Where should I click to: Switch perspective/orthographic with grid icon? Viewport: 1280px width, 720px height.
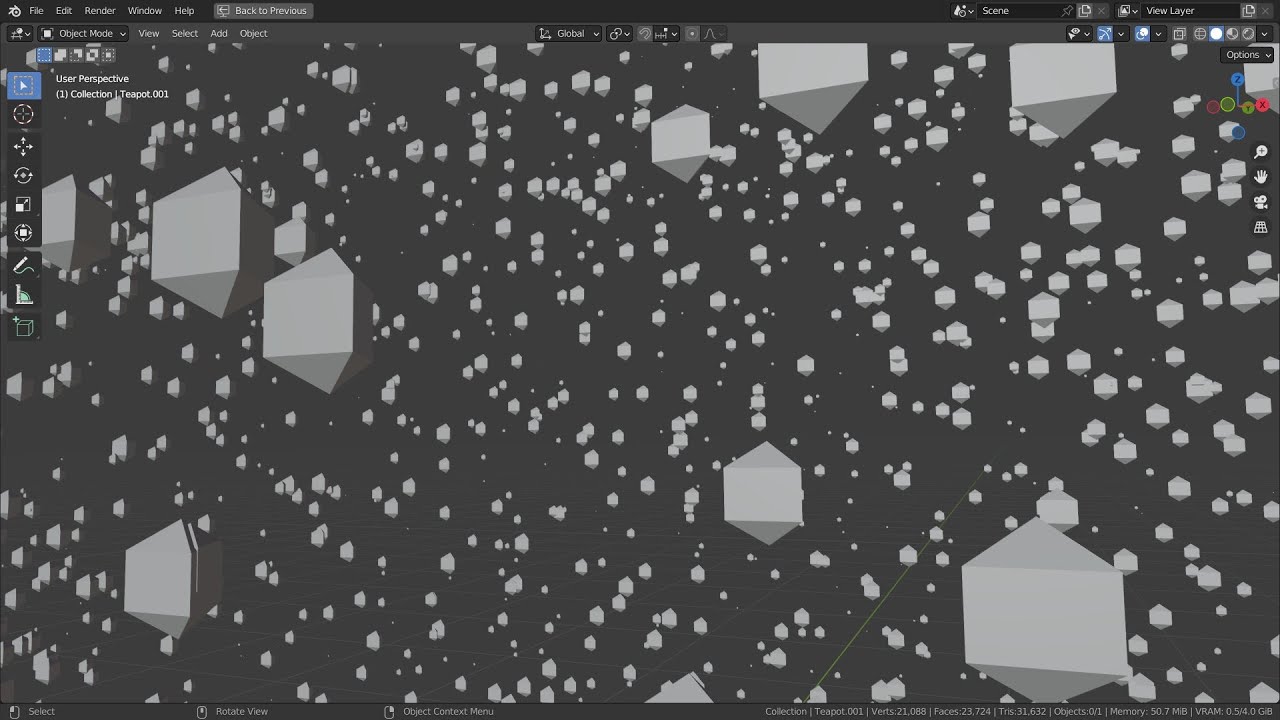(1261, 227)
